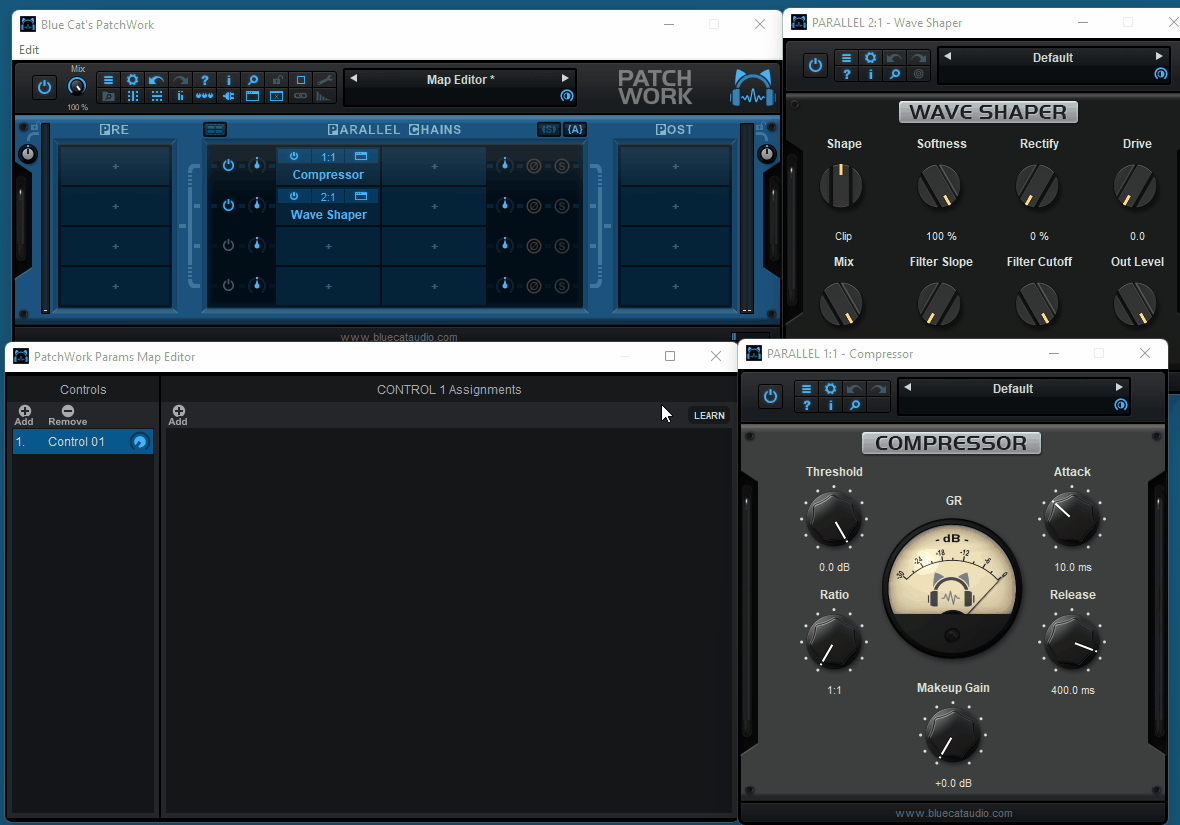
Task: Select next preset after Map Editor
Action: 565,78
